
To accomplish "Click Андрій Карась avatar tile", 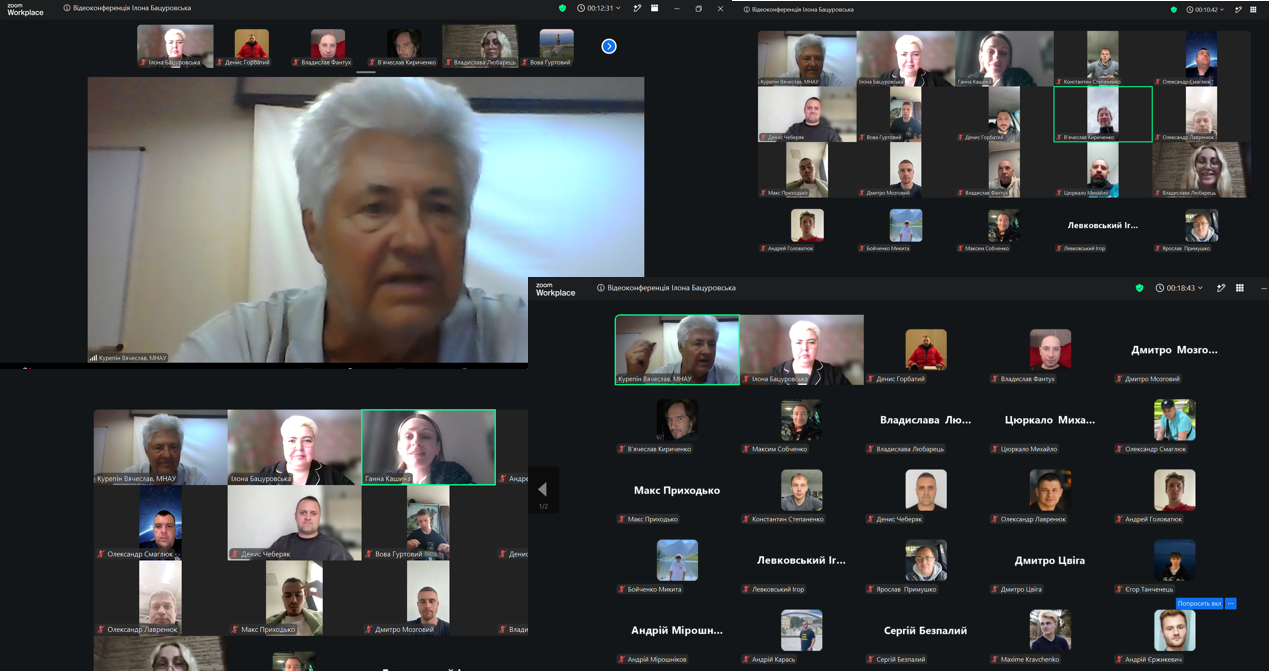I will click(x=802, y=631).
